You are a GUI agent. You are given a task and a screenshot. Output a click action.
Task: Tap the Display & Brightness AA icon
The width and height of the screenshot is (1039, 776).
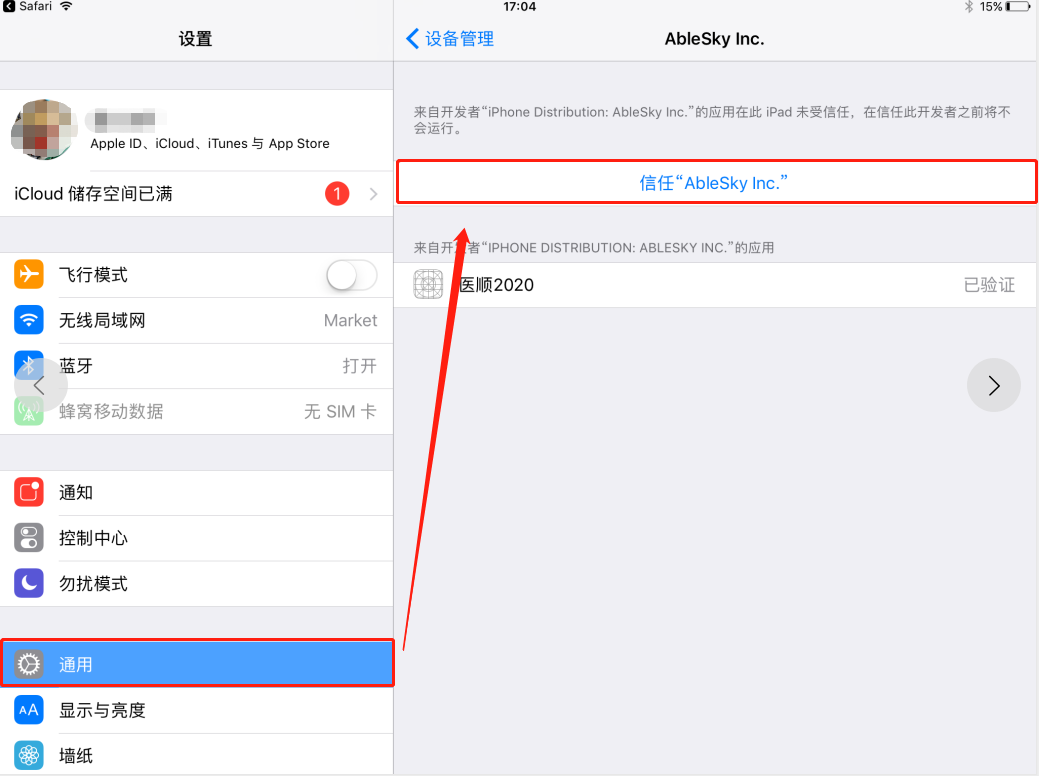pos(28,710)
